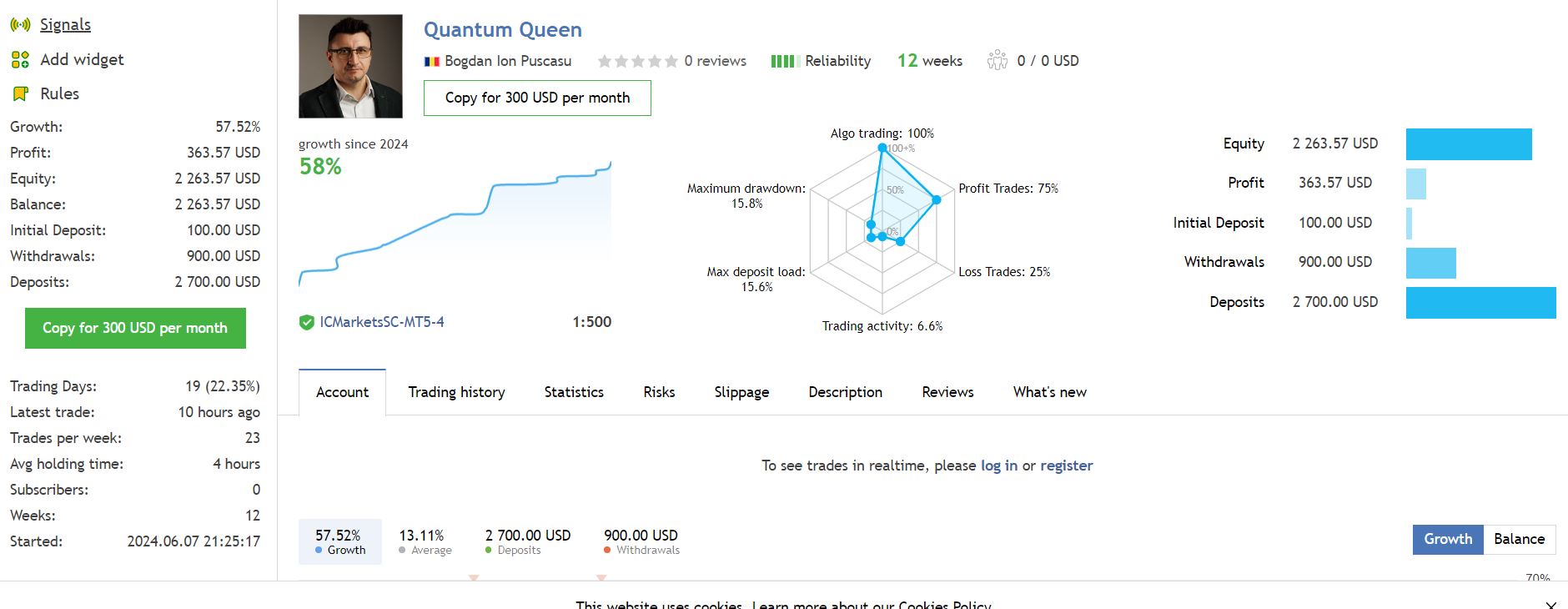Image resolution: width=1568 pixels, height=609 pixels.
Task: Toggle the Withdrawals series on the chart
Action: 640,541
